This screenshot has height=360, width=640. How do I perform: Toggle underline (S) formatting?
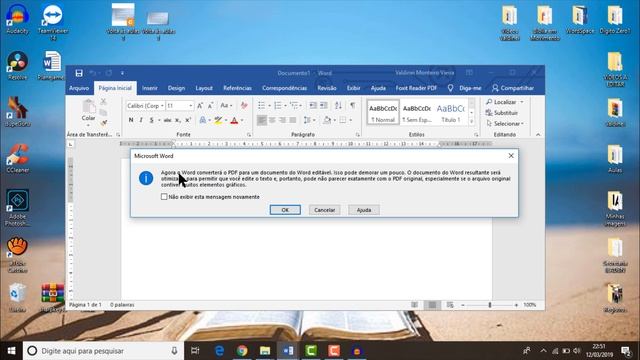tap(151, 120)
